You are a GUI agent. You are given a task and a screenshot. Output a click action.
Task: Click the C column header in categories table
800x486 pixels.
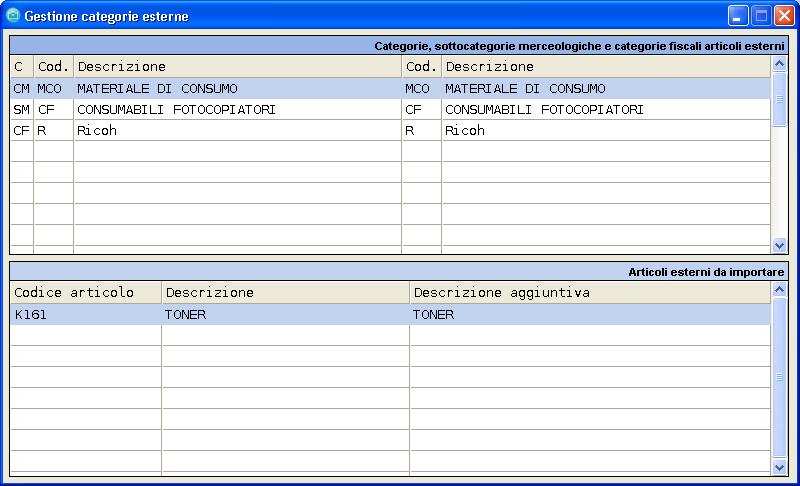click(x=22, y=66)
